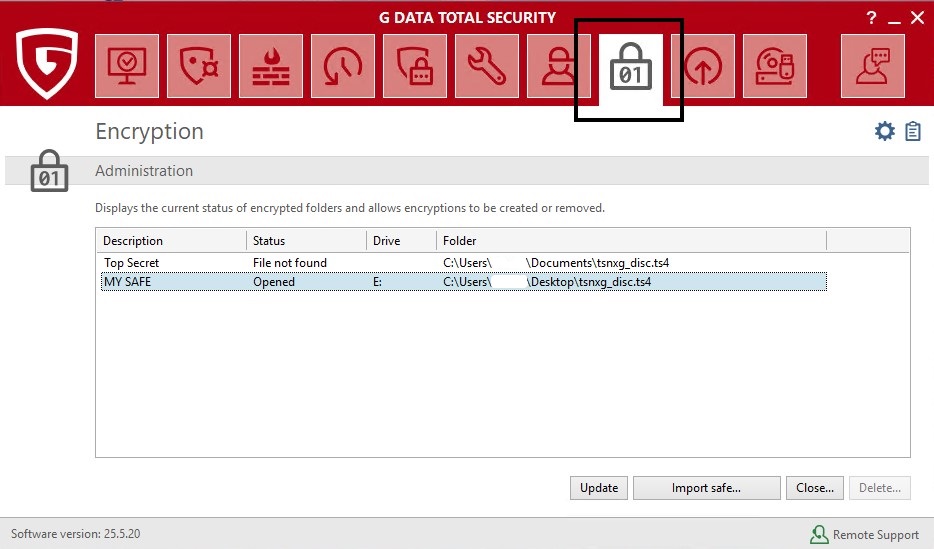Click the E: drive cell
The width and height of the screenshot is (934, 549).
[x=377, y=282]
